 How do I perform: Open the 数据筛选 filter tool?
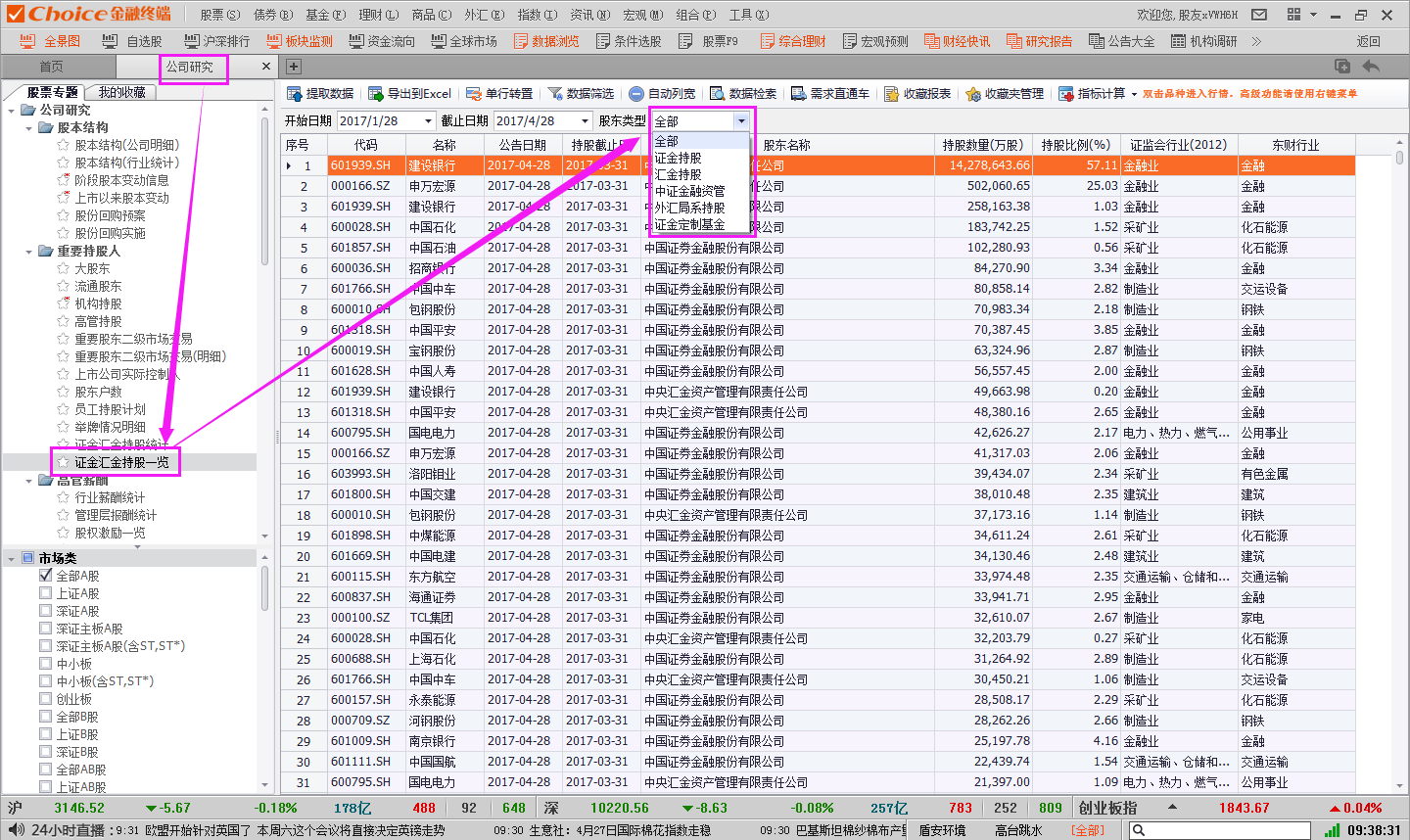click(555, 94)
